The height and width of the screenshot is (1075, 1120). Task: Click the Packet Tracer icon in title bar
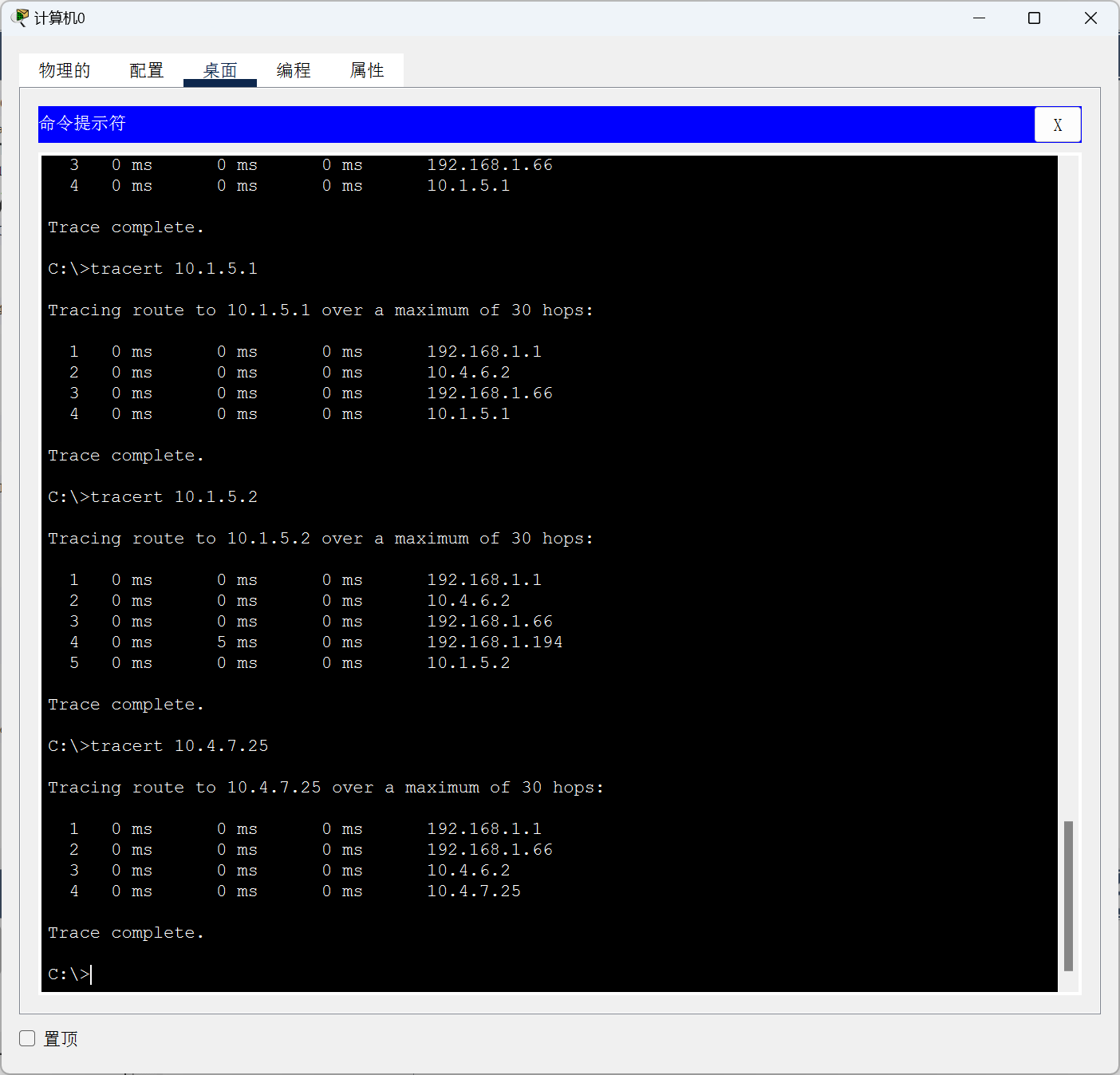(20, 18)
